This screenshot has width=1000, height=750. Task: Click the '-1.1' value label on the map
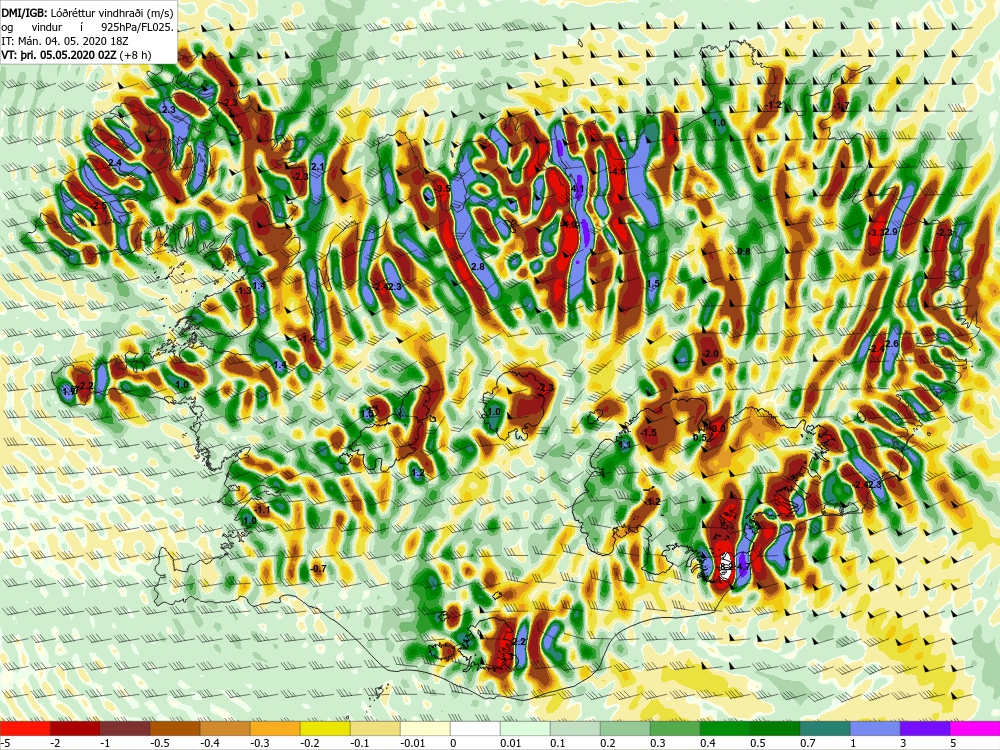(x=262, y=510)
